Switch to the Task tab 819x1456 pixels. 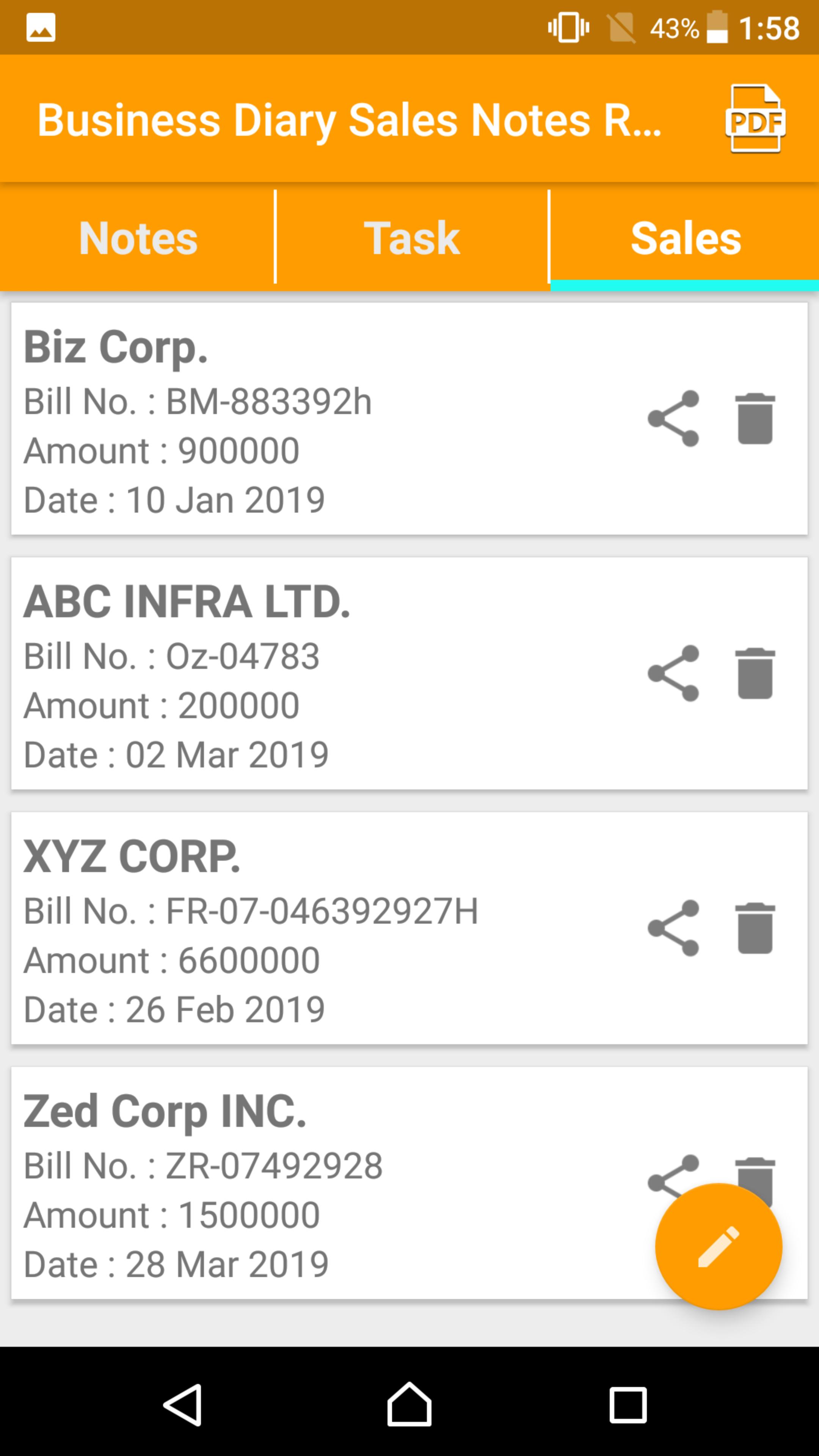pos(411,237)
